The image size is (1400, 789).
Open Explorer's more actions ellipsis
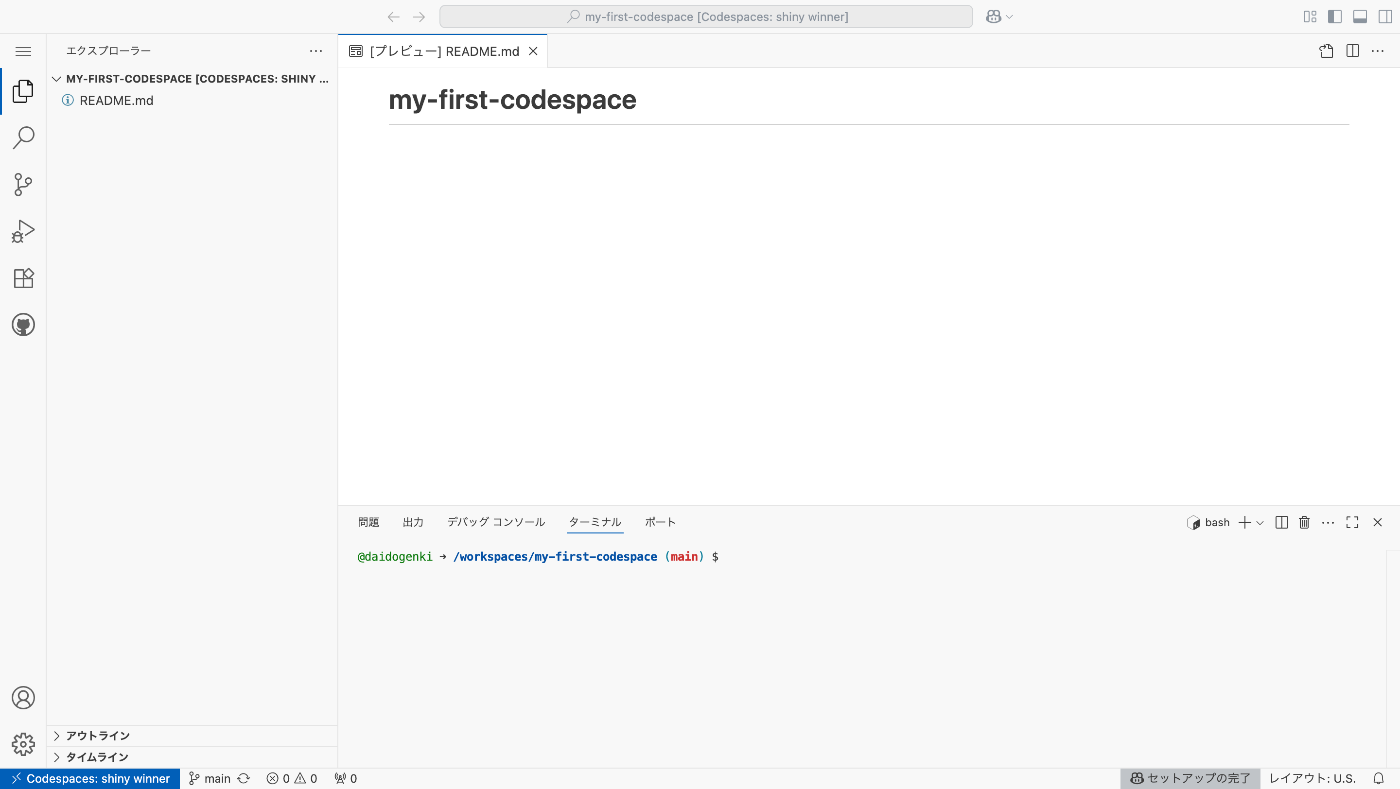(x=316, y=51)
